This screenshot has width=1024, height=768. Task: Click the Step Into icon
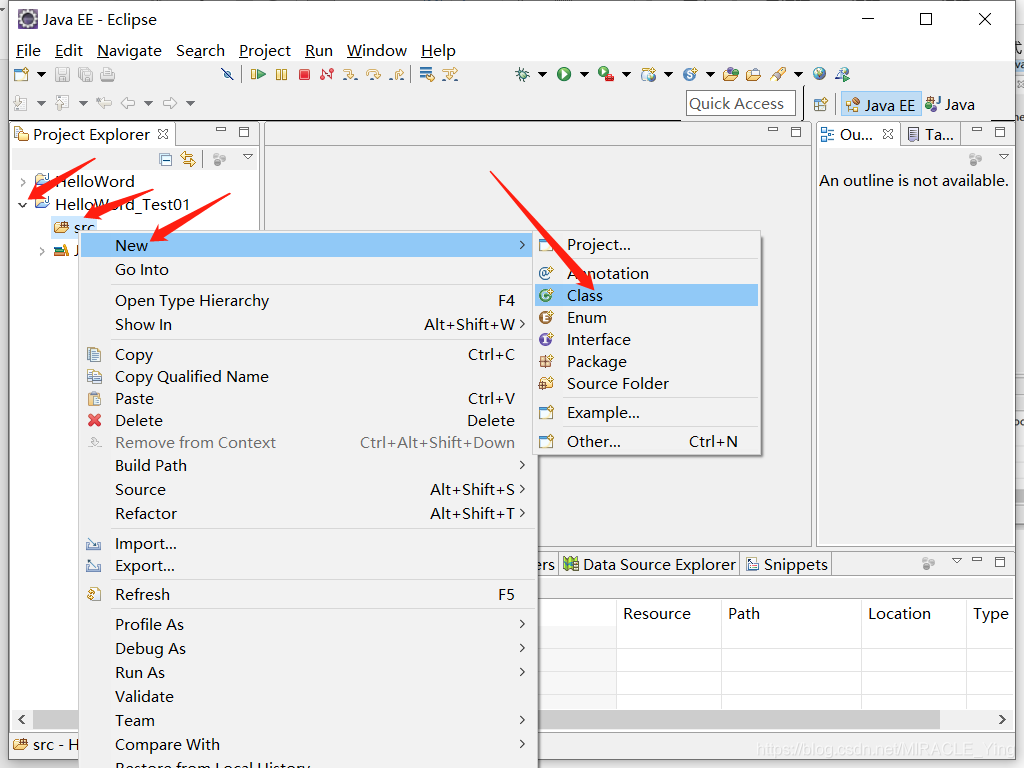(x=350, y=74)
